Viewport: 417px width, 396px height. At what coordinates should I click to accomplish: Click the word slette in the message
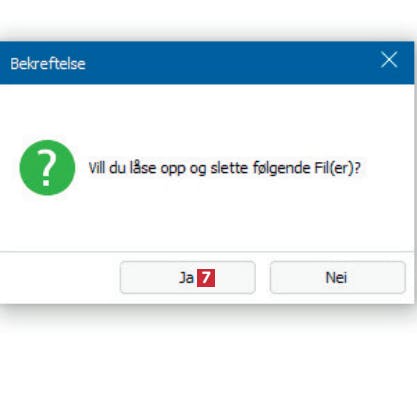pos(229,168)
